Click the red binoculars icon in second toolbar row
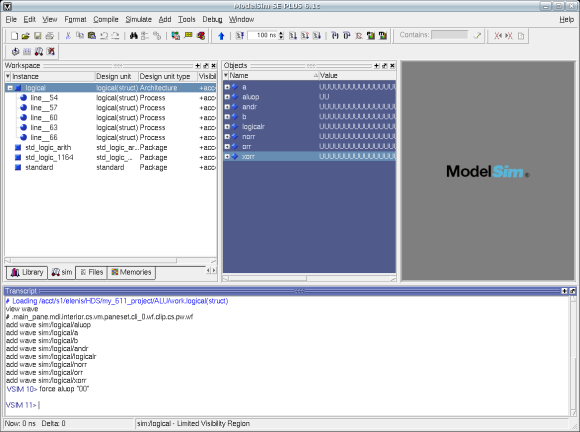Viewport: 580px width, 432px height. pyautogui.click(x=38, y=51)
